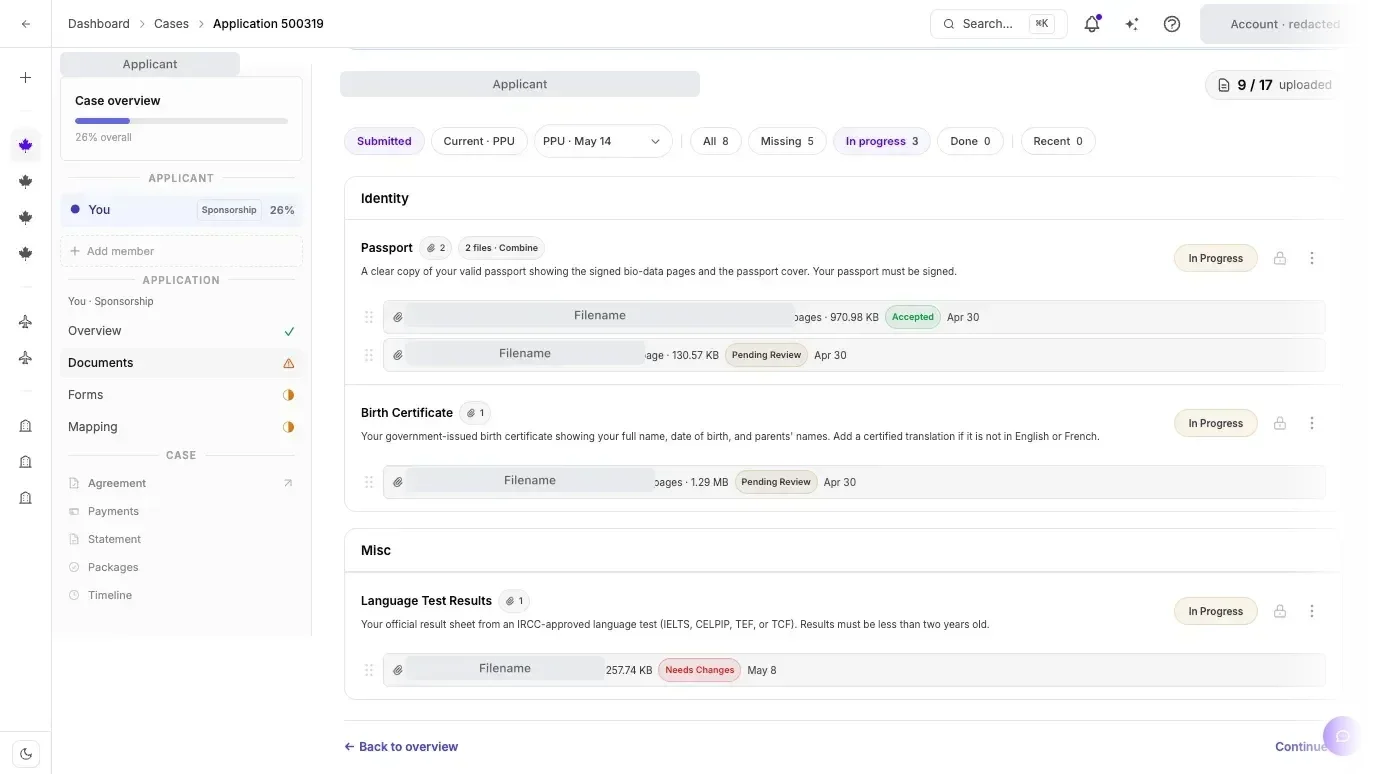Click the Needs Changes status badge

tap(699, 670)
